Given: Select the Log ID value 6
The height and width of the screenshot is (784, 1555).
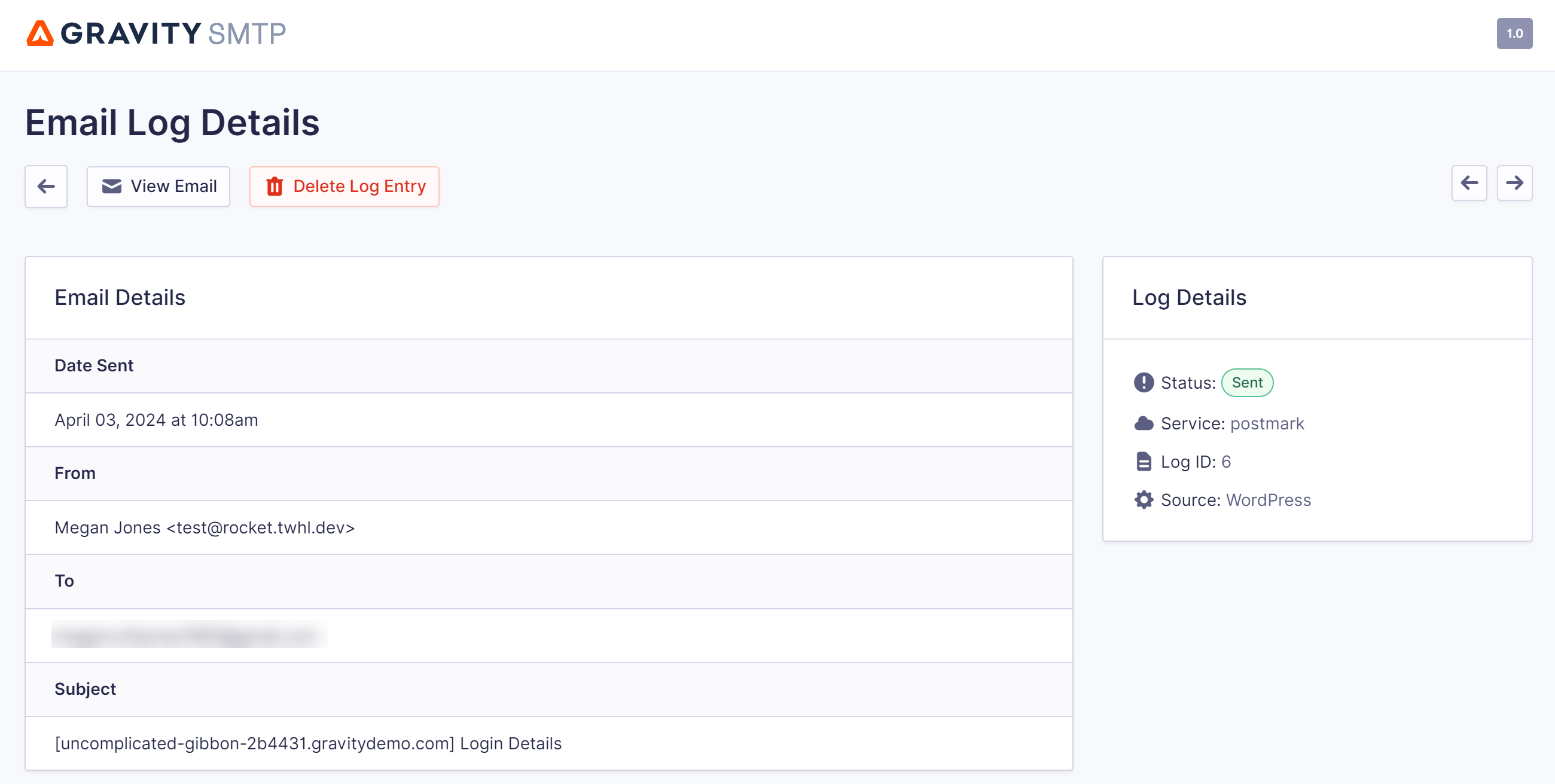Looking at the screenshot, I should pyautogui.click(x=1225, y=462).
